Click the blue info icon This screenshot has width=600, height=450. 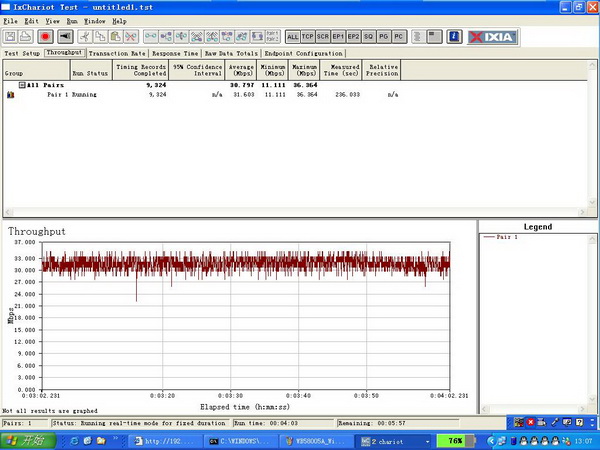point(454,37)
